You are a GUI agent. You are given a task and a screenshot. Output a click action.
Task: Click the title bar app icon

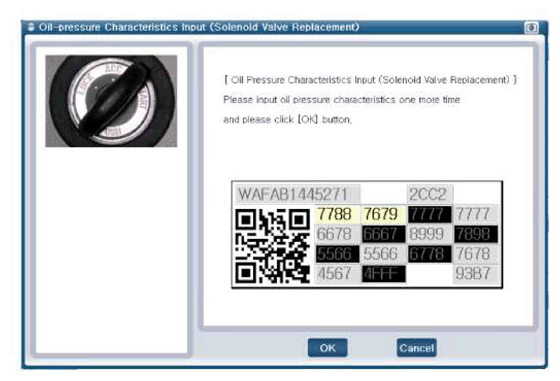click(x=31, y=27)
